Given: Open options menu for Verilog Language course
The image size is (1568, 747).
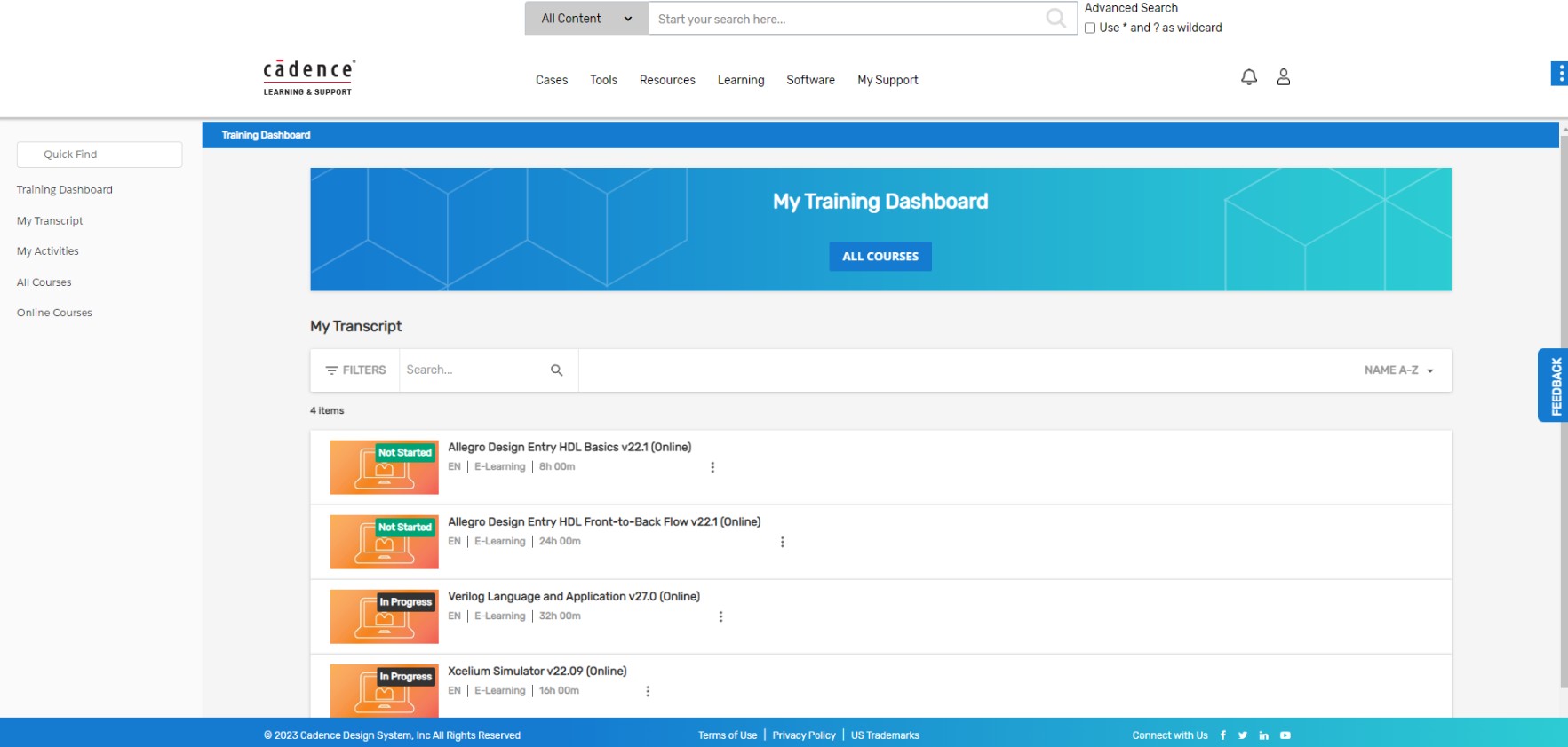Looking at the screenshot, I should (x=720, y=616).
